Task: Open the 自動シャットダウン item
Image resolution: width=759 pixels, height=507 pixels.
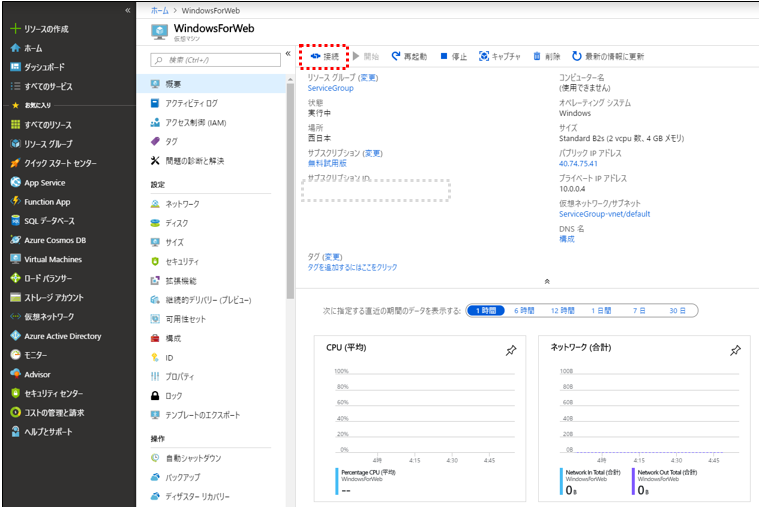Action: pos(212,458)
